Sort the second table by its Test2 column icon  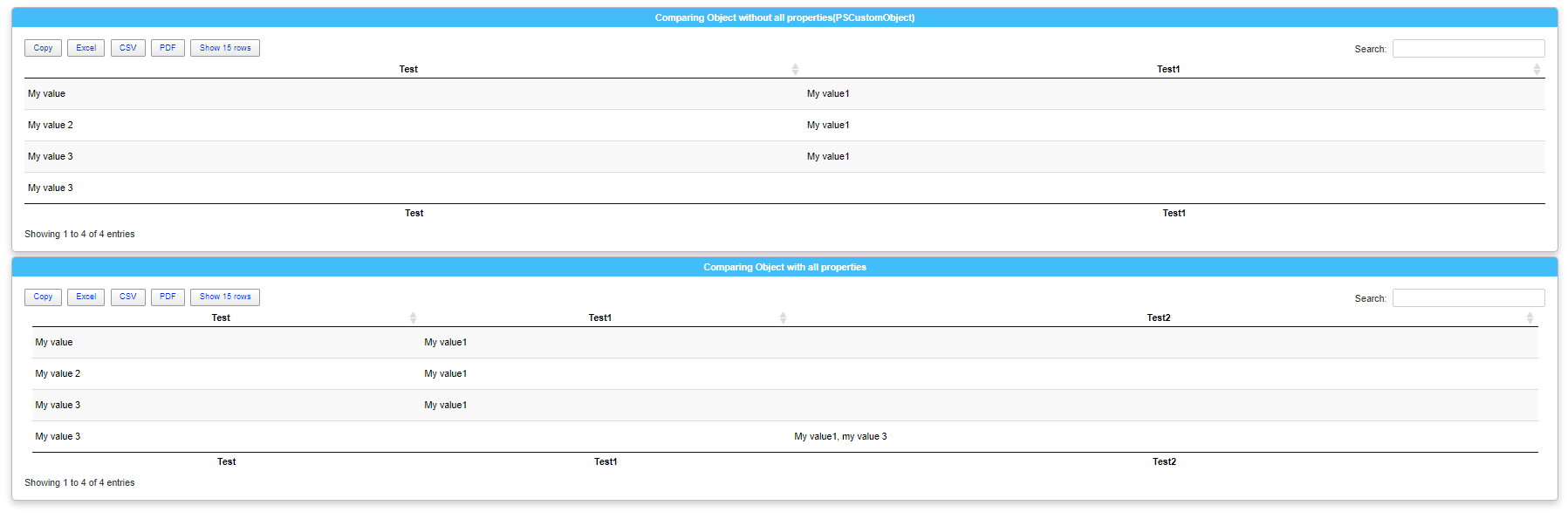[1530, 318]
